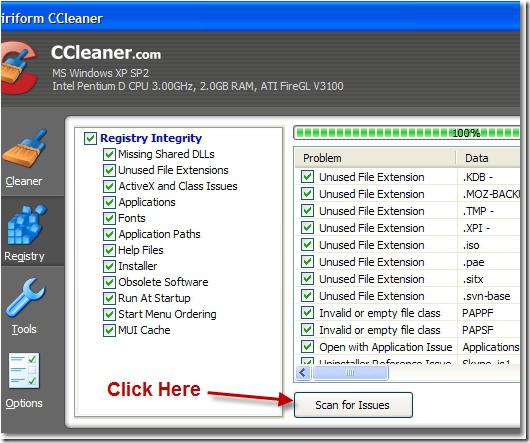Uncheck the .pae result row checkbox

(307, 262)
